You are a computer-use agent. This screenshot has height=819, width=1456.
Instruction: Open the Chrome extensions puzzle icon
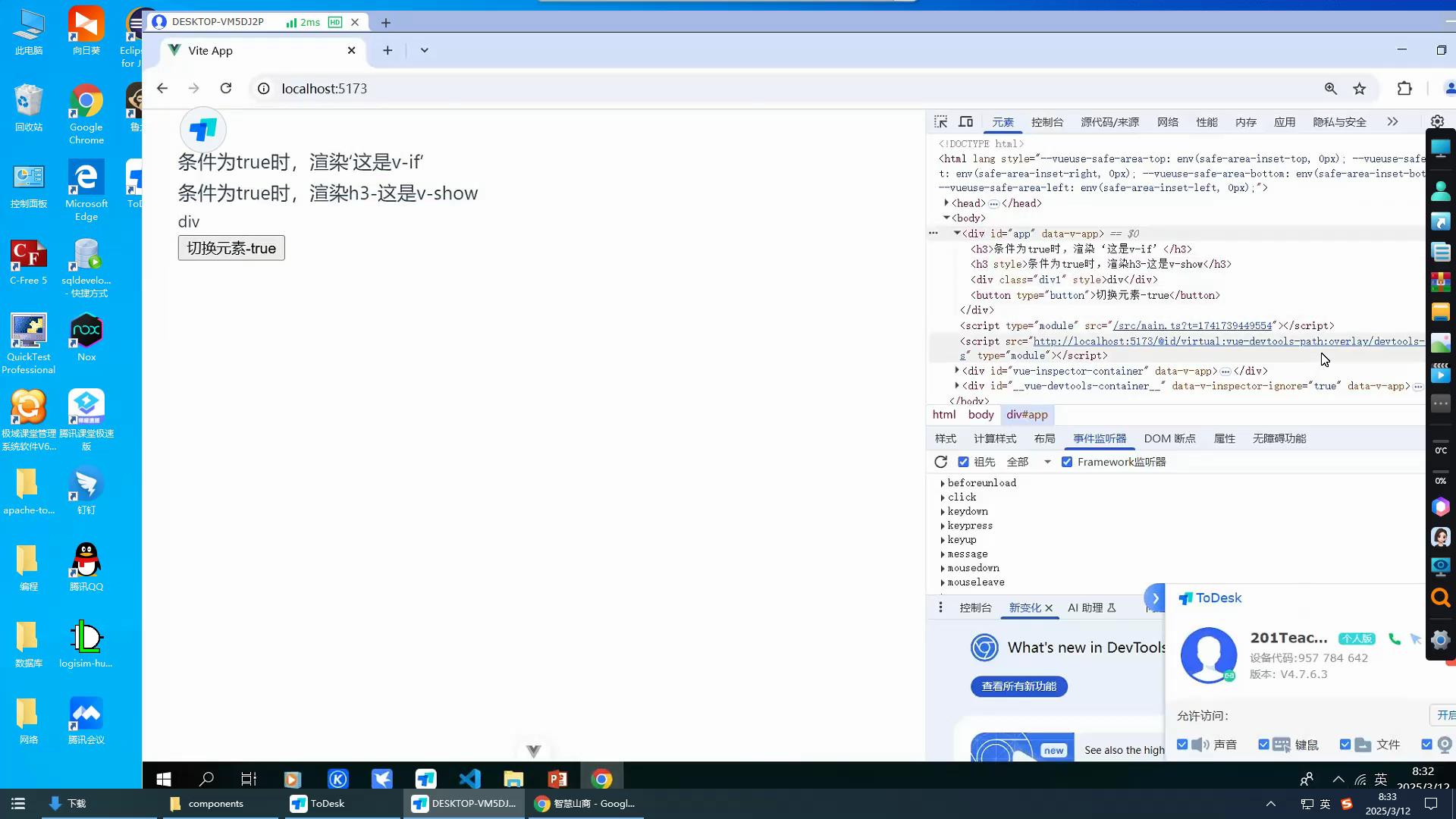1404,89
